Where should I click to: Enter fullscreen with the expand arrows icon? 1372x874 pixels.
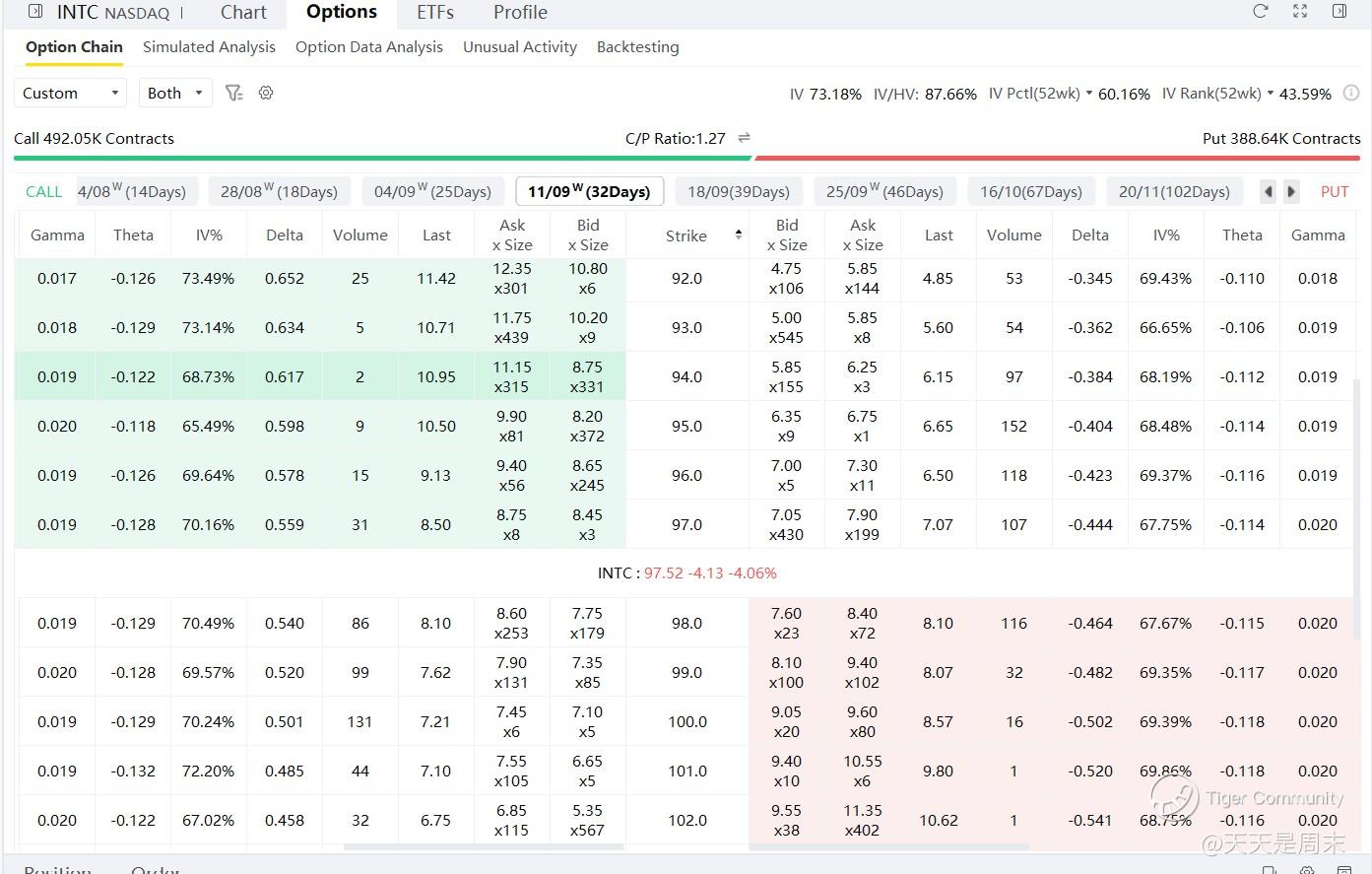click(1300, 12)
